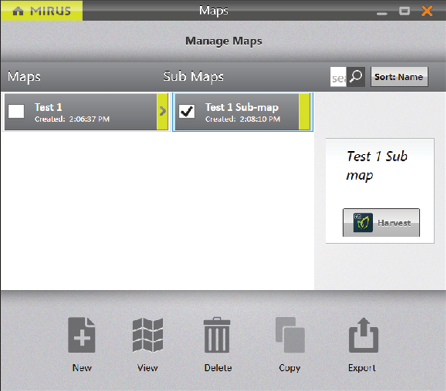Select the Test 1 map row
The image size is (446, 391).
86,112
